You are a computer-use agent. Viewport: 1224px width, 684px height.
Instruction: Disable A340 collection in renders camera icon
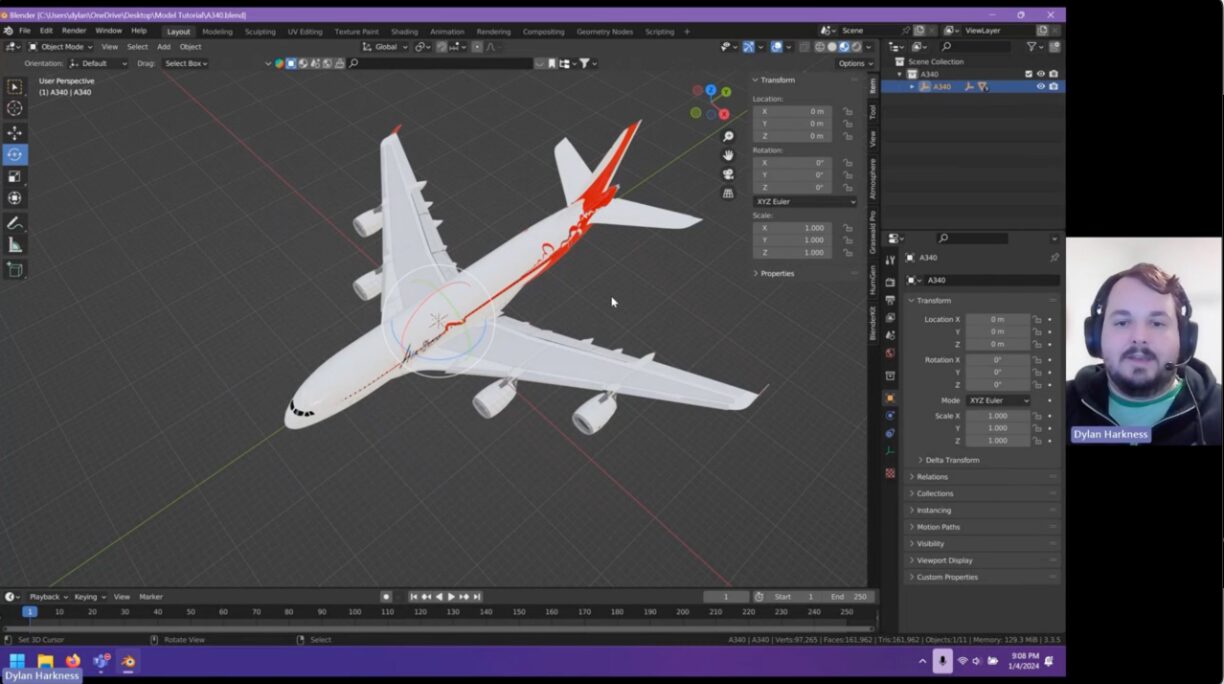pyautogui.click(x=1053, y=74)
